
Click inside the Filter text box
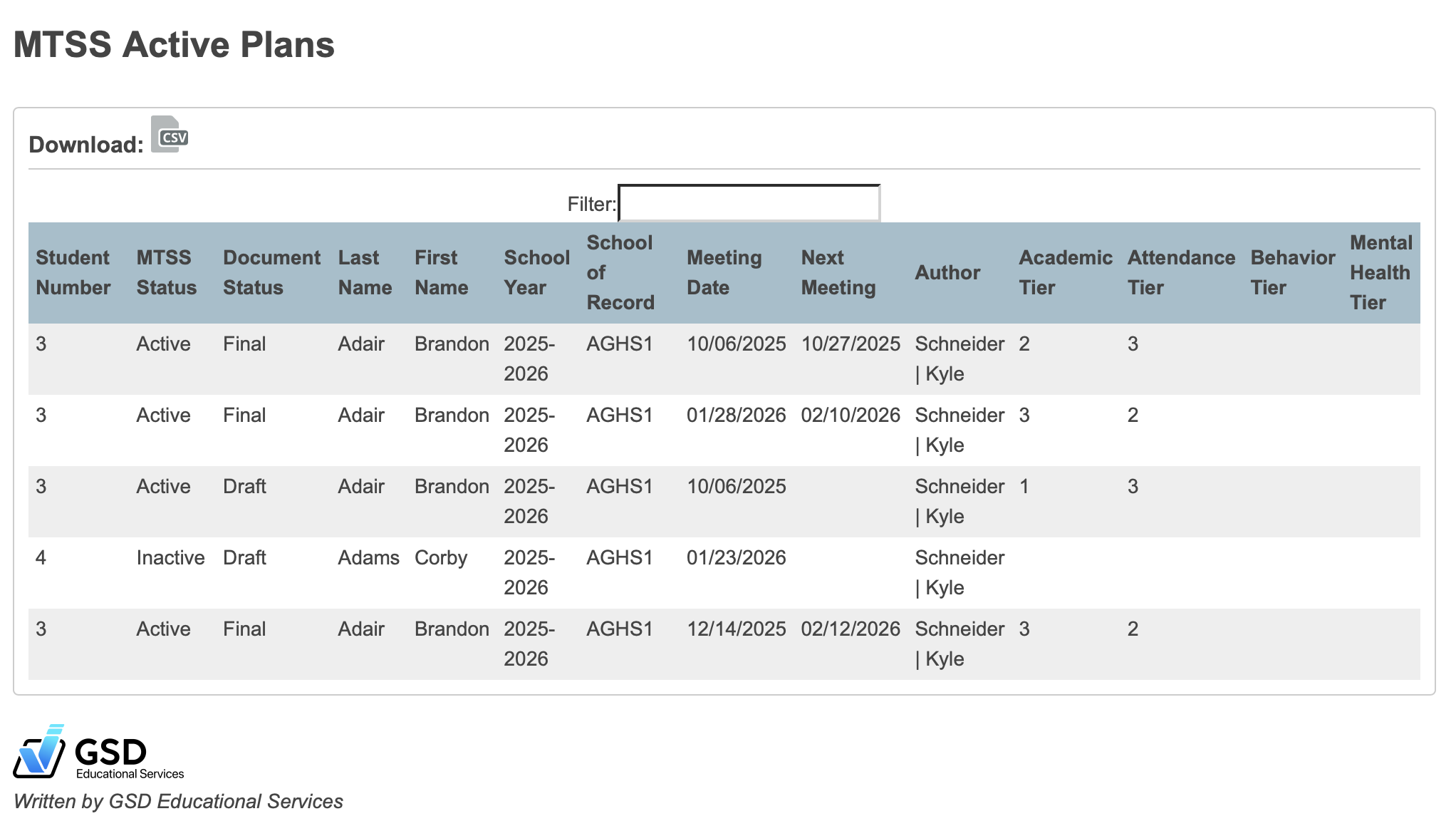pos(748,203)
